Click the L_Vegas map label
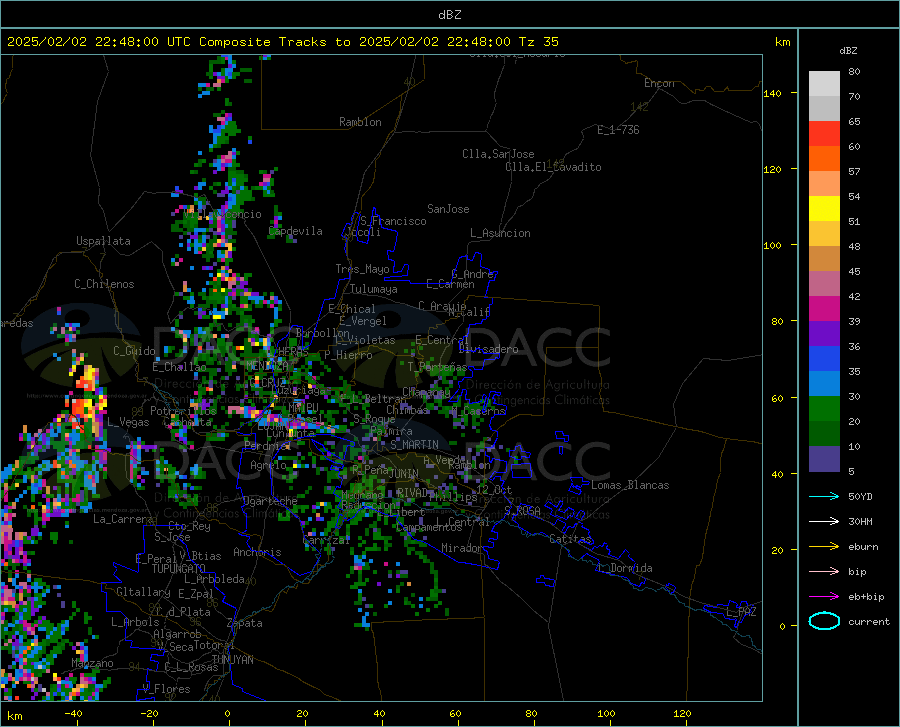The width and height of the screenshot is (900, 727). pos(129,422)
